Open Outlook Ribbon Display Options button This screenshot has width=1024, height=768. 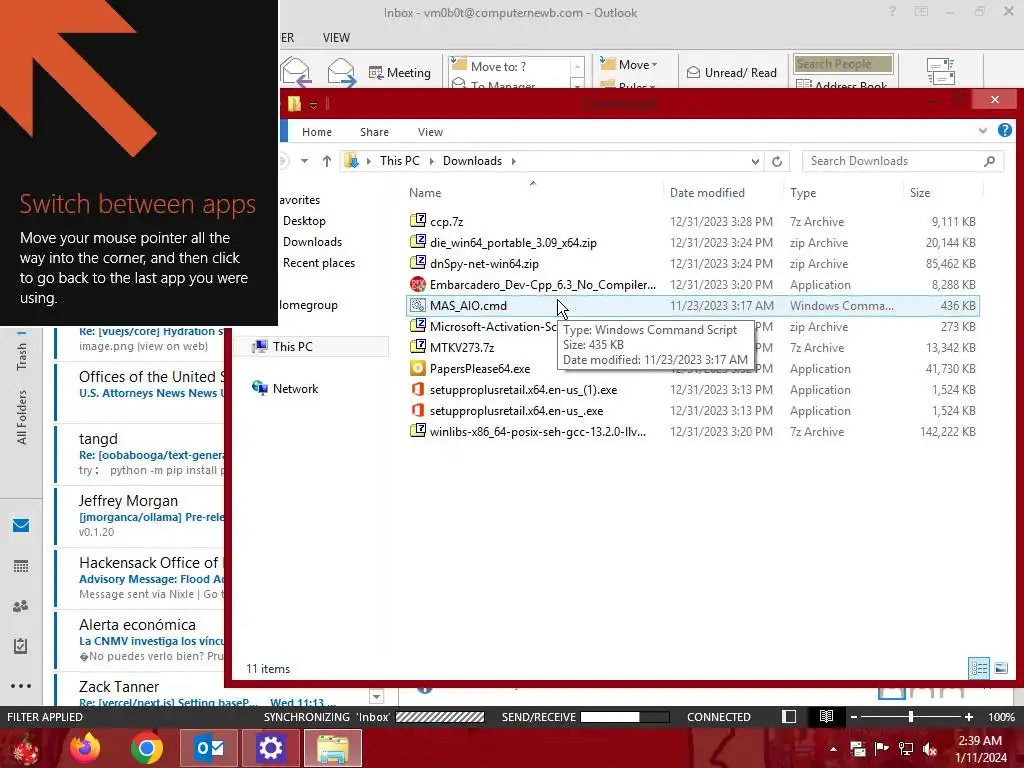click(921, 11)
